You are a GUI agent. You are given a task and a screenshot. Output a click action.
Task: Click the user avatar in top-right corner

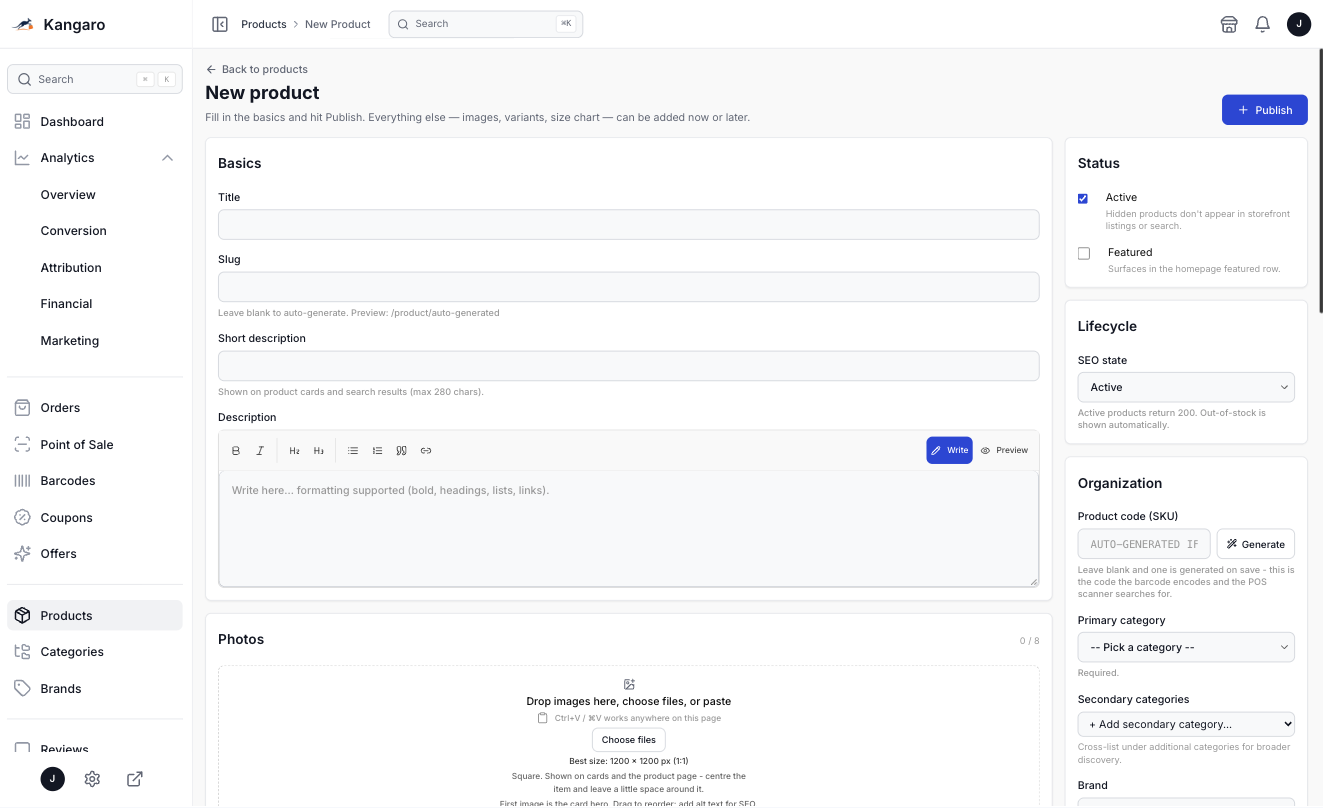[x=1299, y=24]
